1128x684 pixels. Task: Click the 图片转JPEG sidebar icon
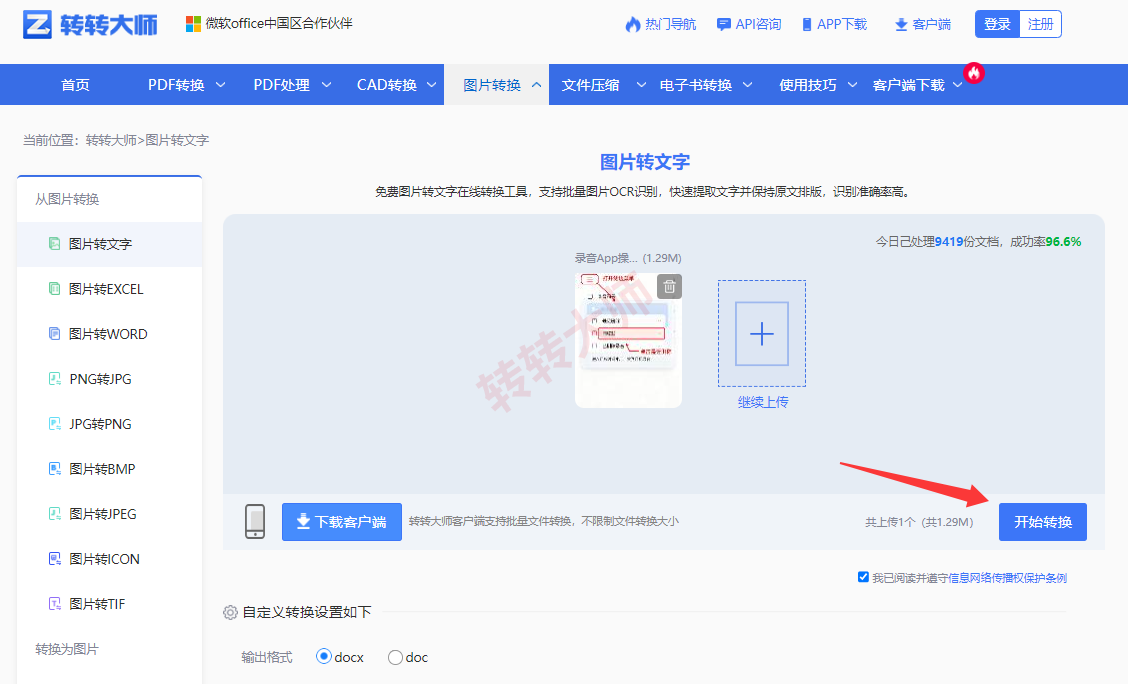(x=54, y=514)
